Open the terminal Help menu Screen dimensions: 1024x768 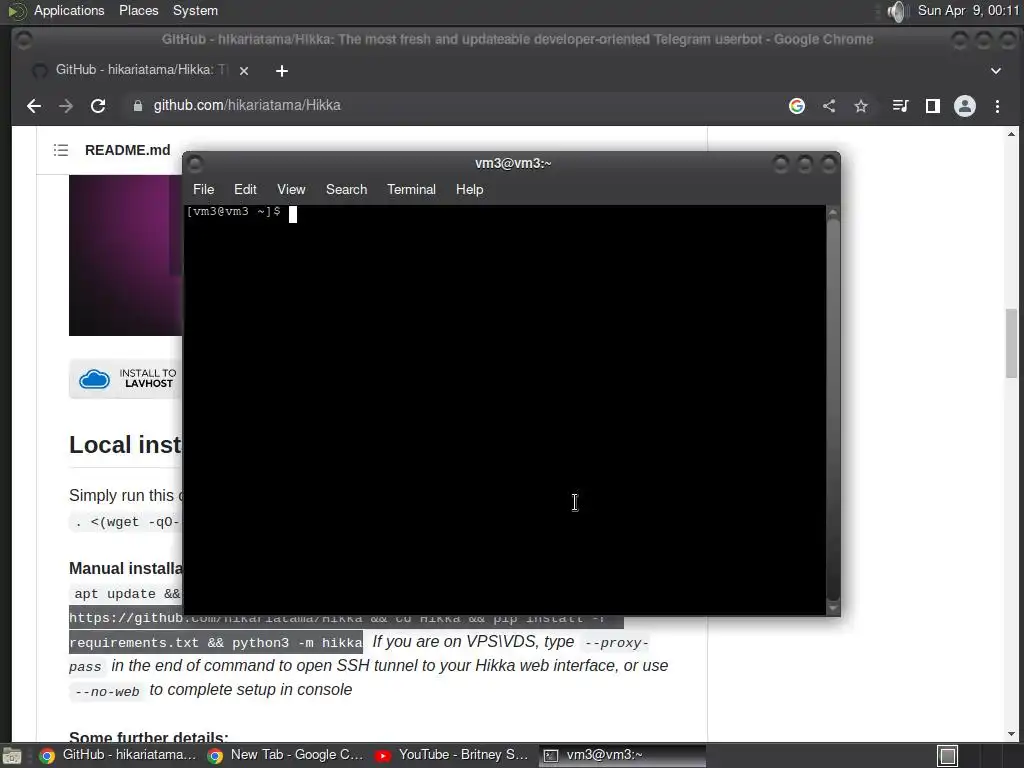[469, 189]
